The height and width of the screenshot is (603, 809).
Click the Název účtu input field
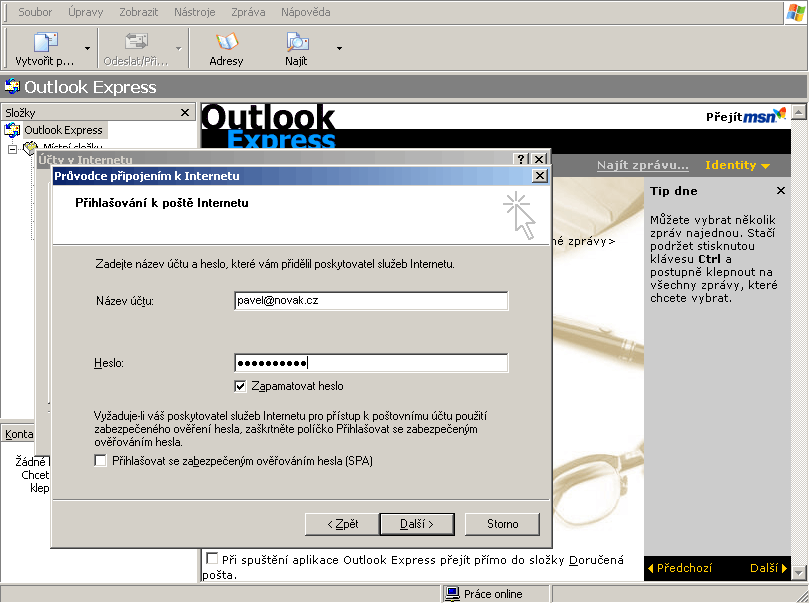371,301
